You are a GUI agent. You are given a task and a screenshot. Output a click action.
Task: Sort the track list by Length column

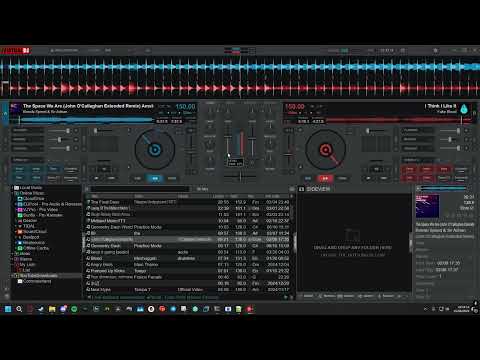(219, 196)
